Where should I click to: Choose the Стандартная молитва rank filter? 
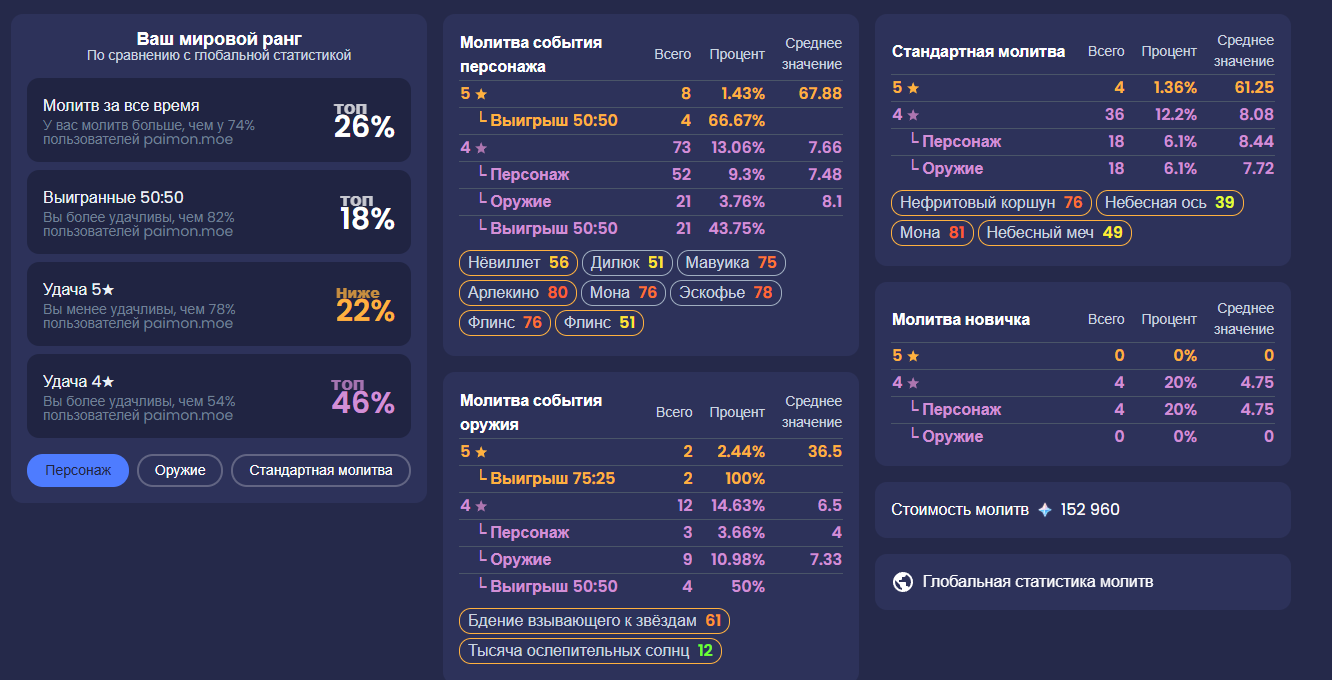tap(320, 470)
